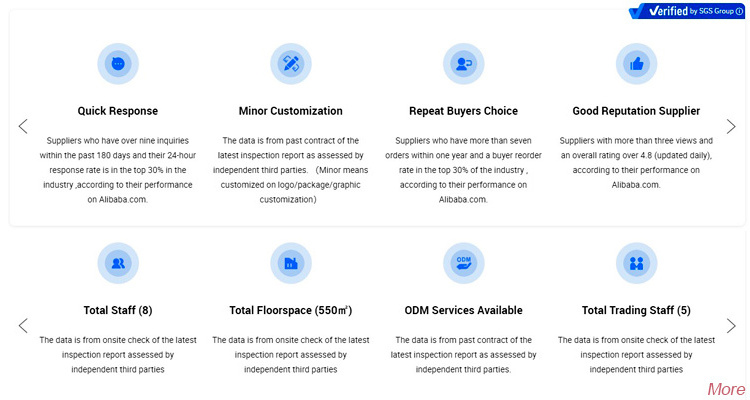
Task: Open the More link
Action: (725, 389)
